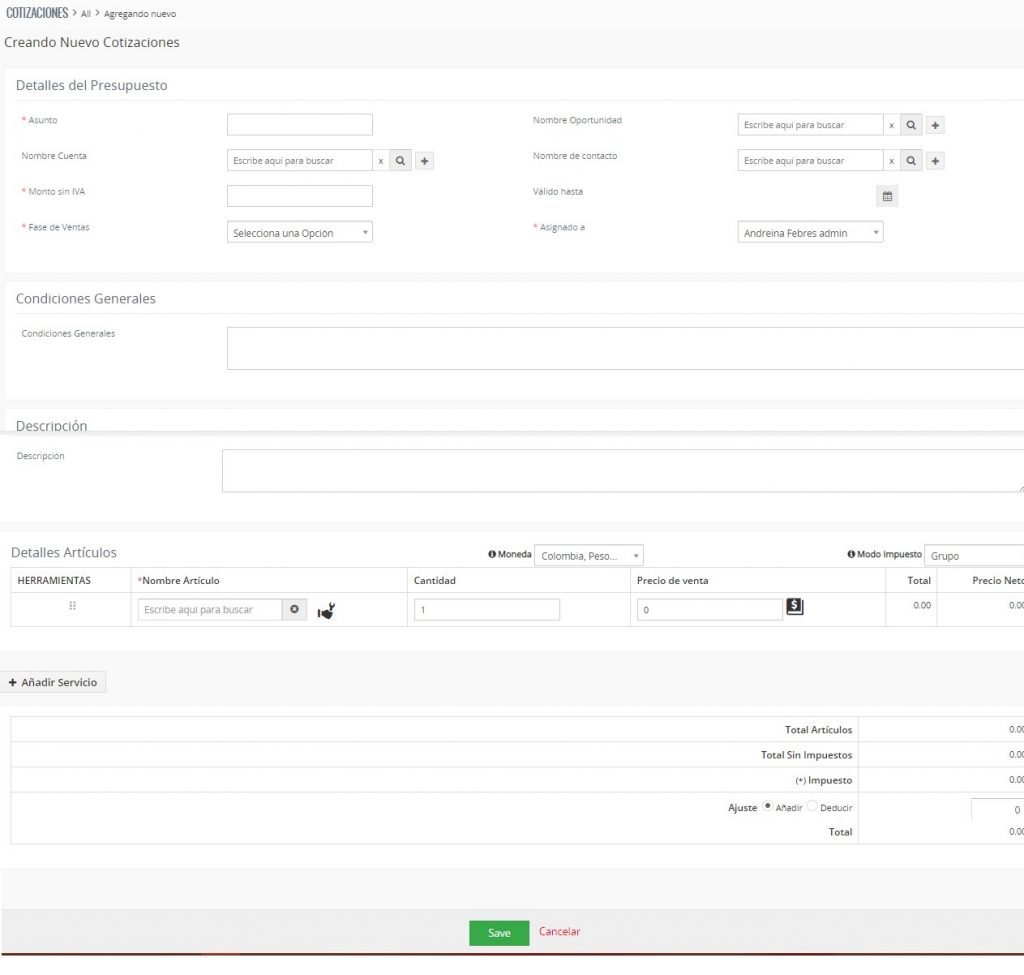1024x975 pixels.
Task: Open Válido hasta calendar picker
Action: pyautogui.click(x=887, y=196)
